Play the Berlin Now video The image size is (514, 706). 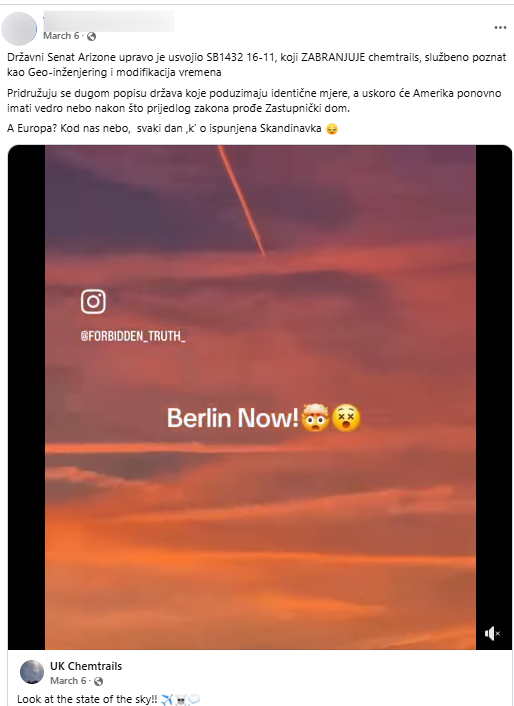(x=260, y=397)
